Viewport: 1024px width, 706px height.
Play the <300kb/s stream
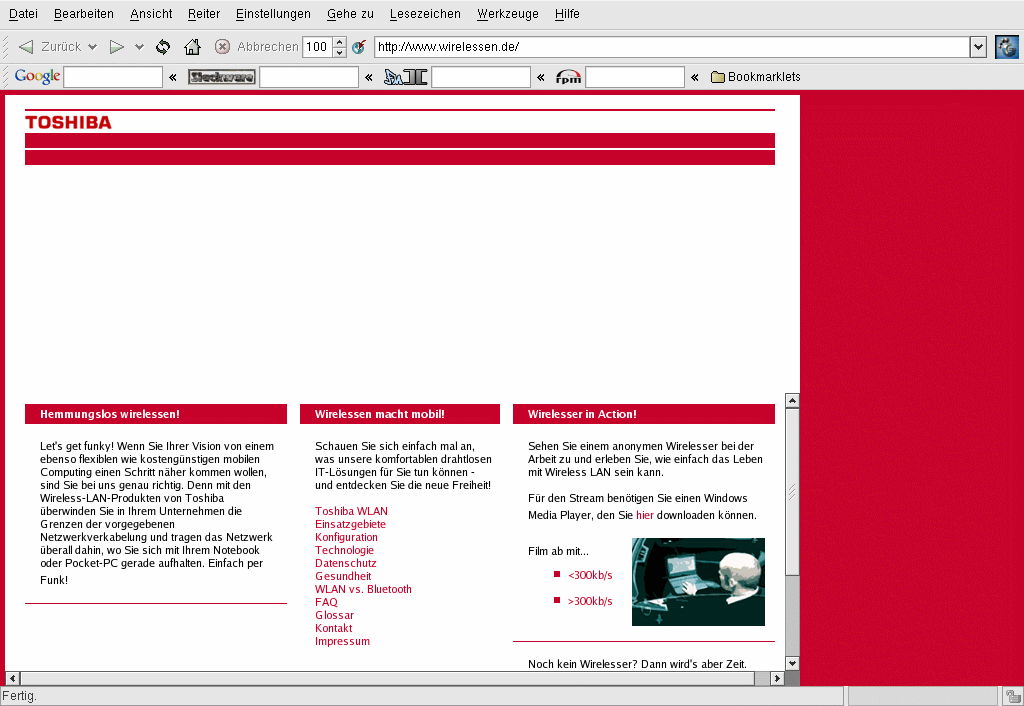pyautogui.click(x=590, y=575)
